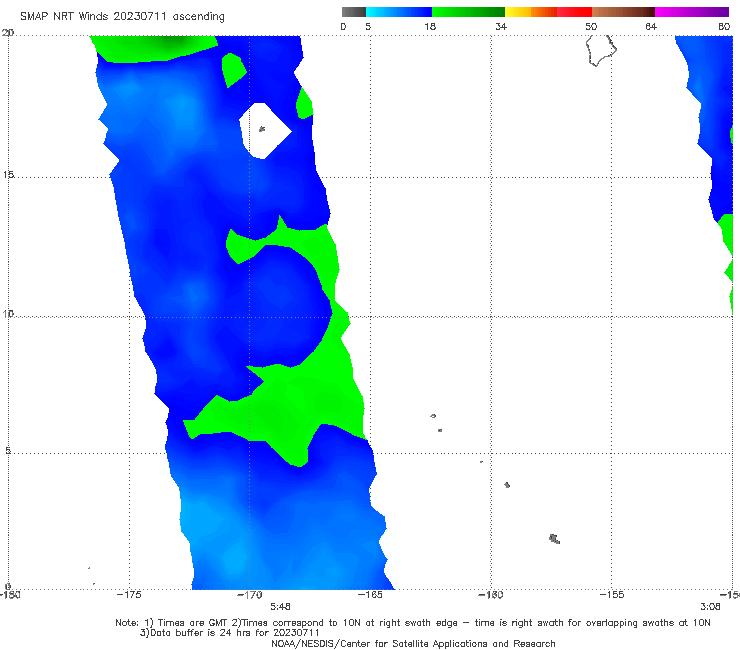Click the color bar label '50'
Screen dimensions: 740x650
pos(591,26)
